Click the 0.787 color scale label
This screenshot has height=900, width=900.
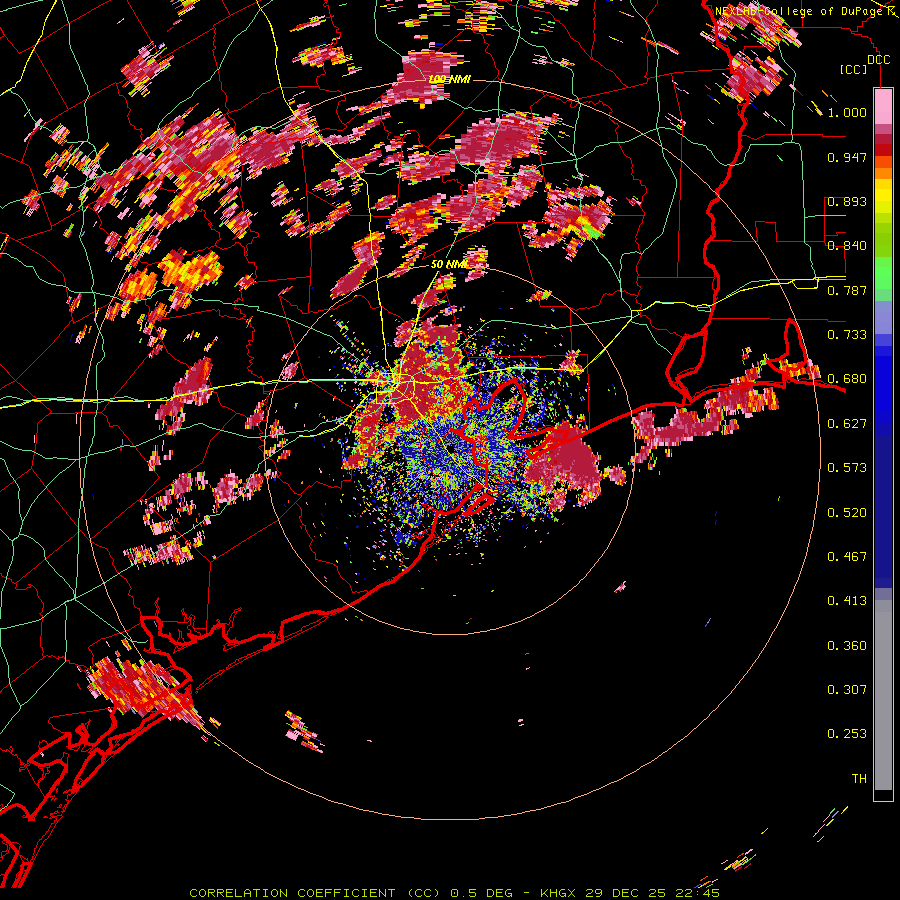847,290
